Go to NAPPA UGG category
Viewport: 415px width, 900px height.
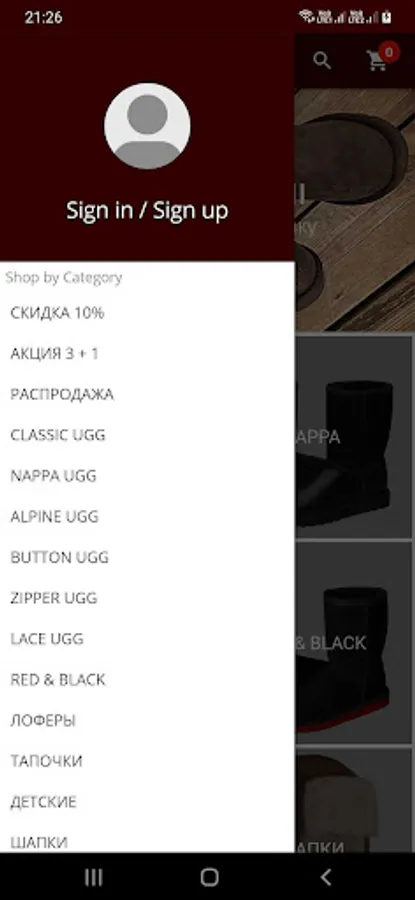pos(148,476)
